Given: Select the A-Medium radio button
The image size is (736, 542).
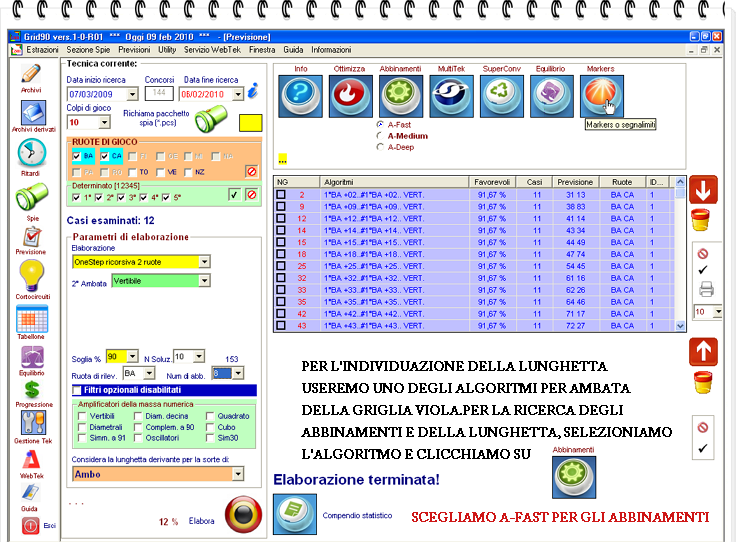Looking at the screenshot, I should (380, 136).
